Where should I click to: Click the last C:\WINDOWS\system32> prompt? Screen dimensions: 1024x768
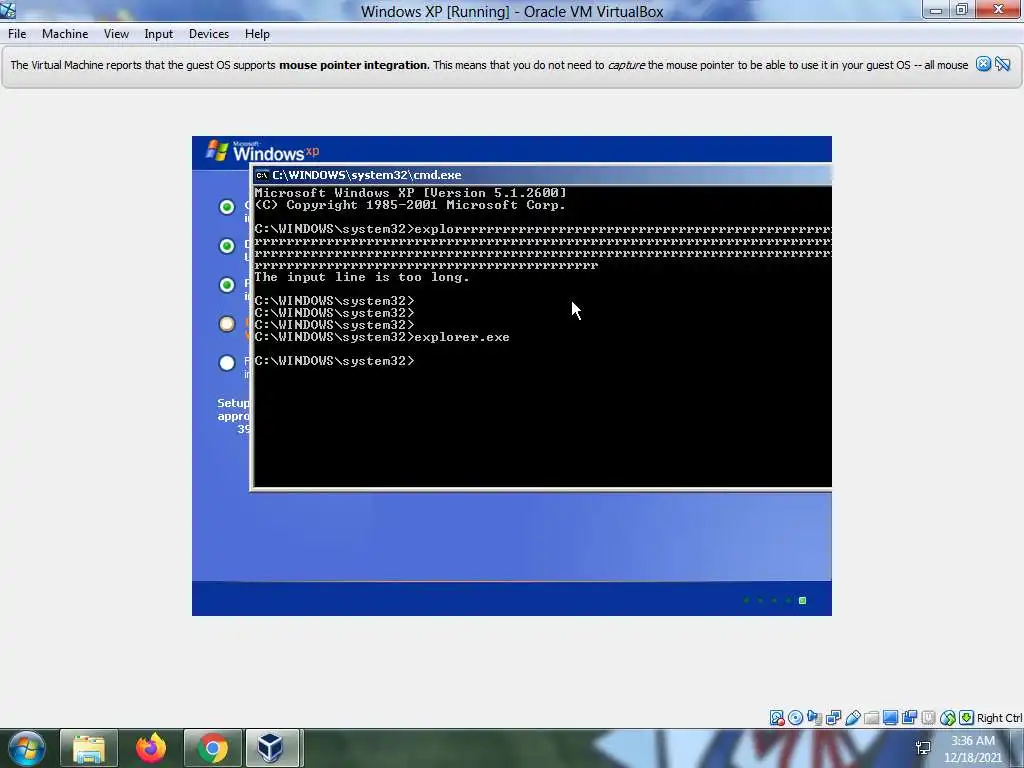click(x=334, y=360)
